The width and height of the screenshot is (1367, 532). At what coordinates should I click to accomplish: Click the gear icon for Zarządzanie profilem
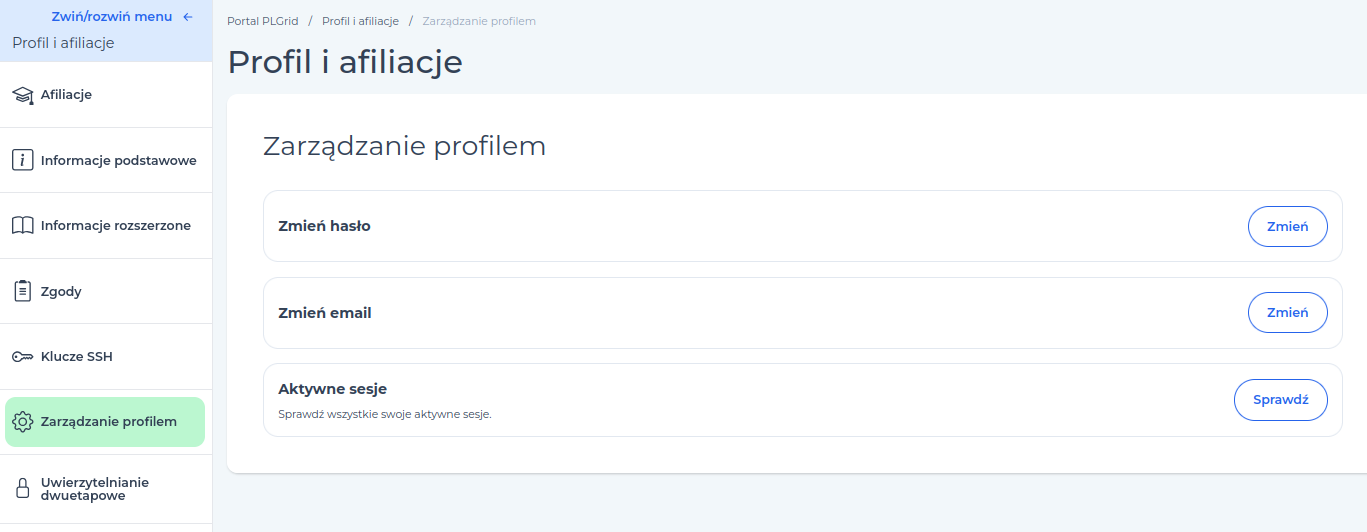22,422
